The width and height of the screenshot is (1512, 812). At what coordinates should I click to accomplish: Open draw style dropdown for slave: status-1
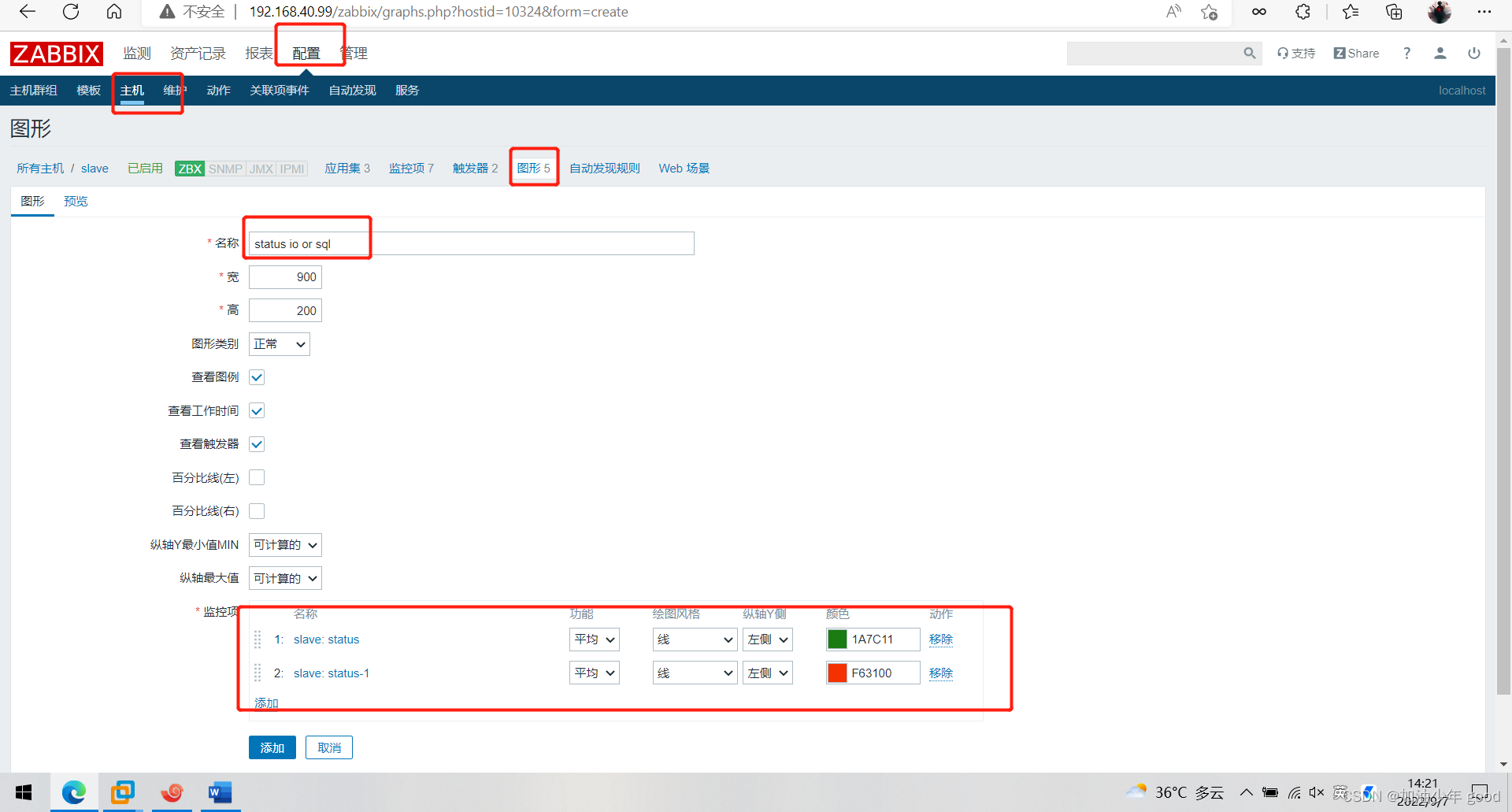(x=695, y=673)
